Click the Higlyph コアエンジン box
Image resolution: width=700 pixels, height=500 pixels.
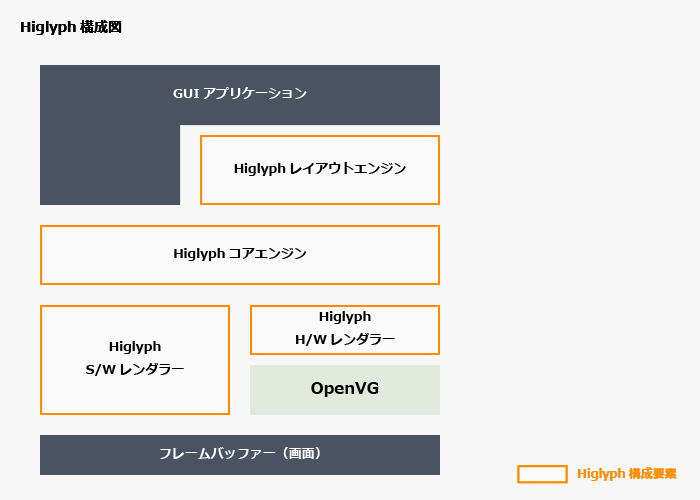240,254
